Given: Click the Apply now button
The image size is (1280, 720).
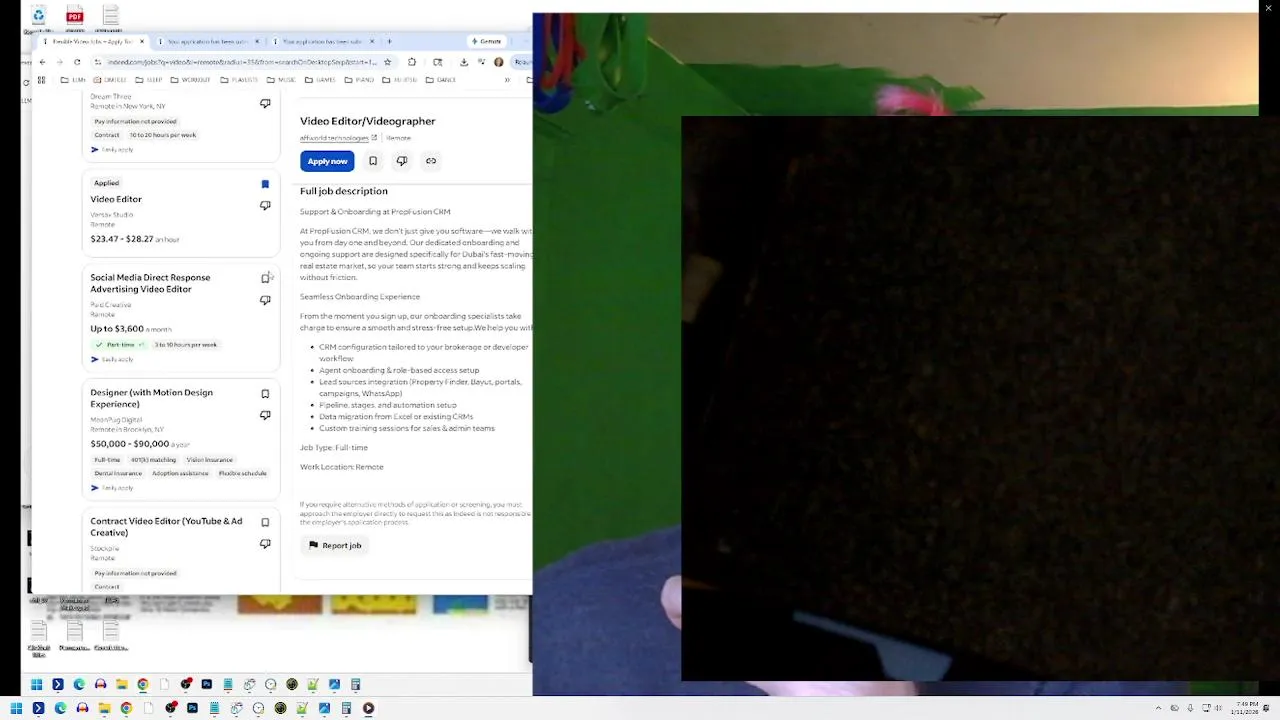Looking at the screenshot, I should (327, 161).
